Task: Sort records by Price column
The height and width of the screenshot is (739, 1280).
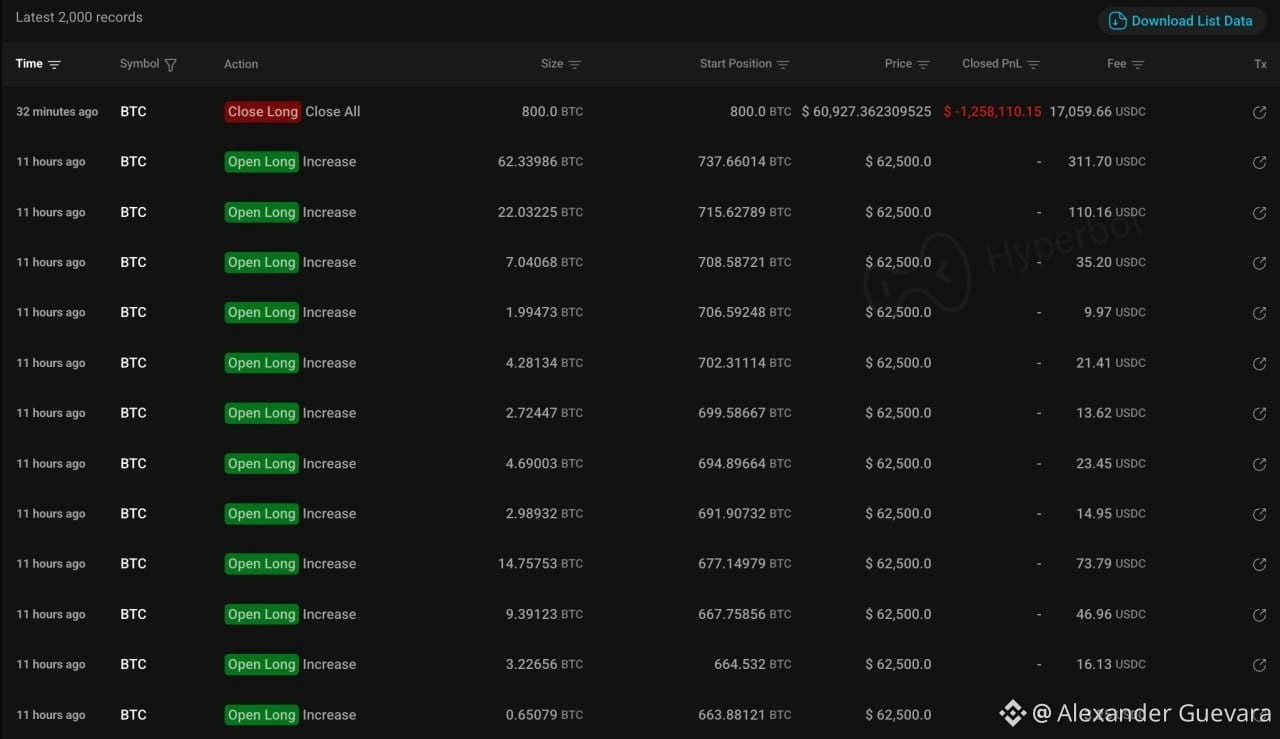Action: pyautogui.click(x=923, y=65)
